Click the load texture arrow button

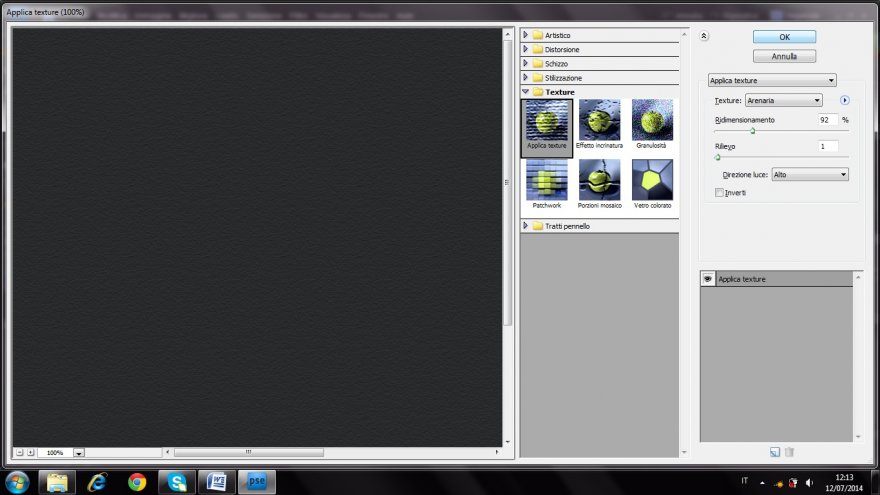tap(844, 100)
